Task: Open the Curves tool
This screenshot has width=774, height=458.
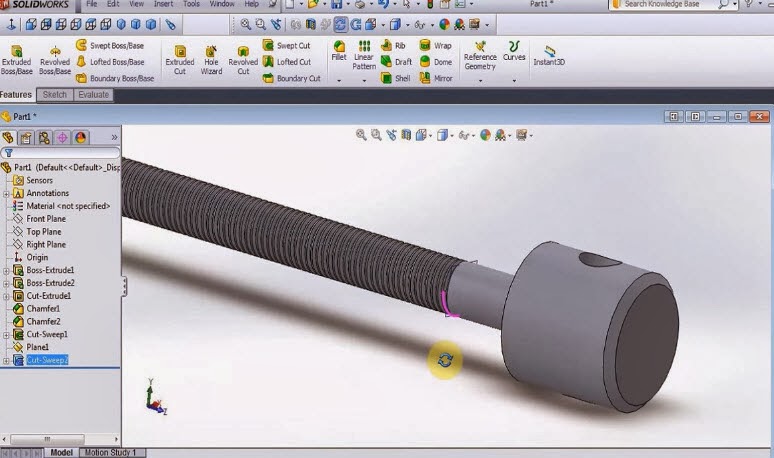Action: [514, 51]
